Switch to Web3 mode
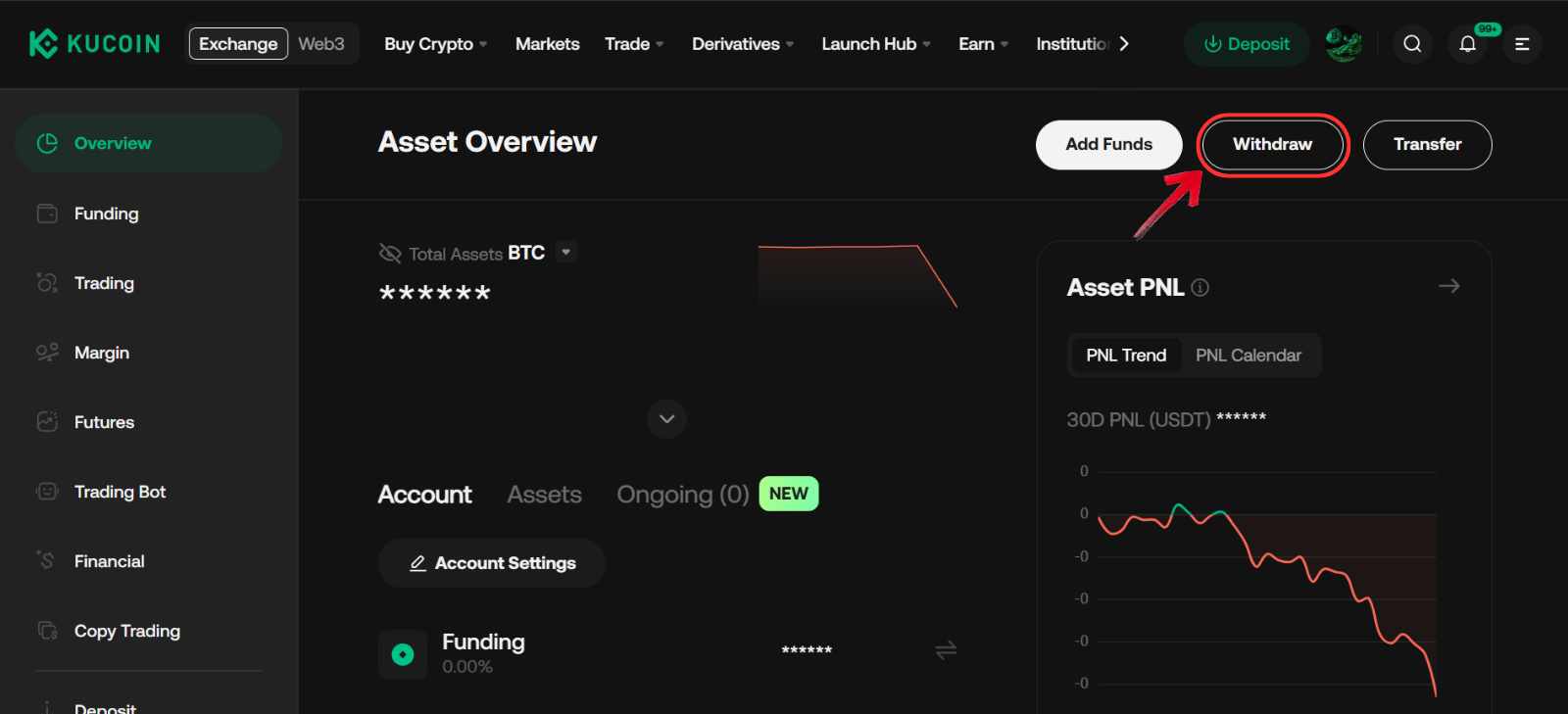The height and width of the screenshot is (714, 1568). click(x=321, y=44)
